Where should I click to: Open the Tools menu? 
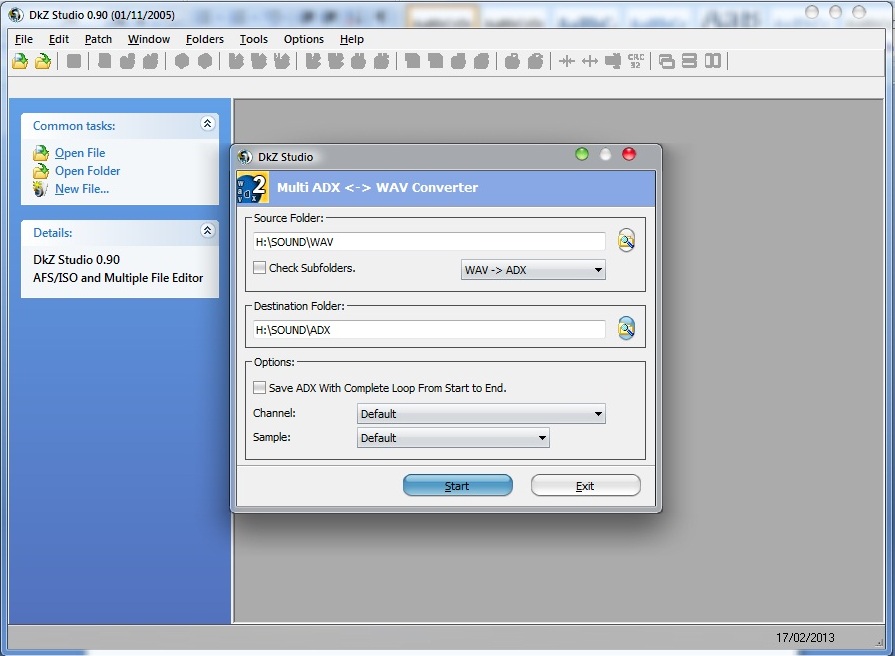253,39
